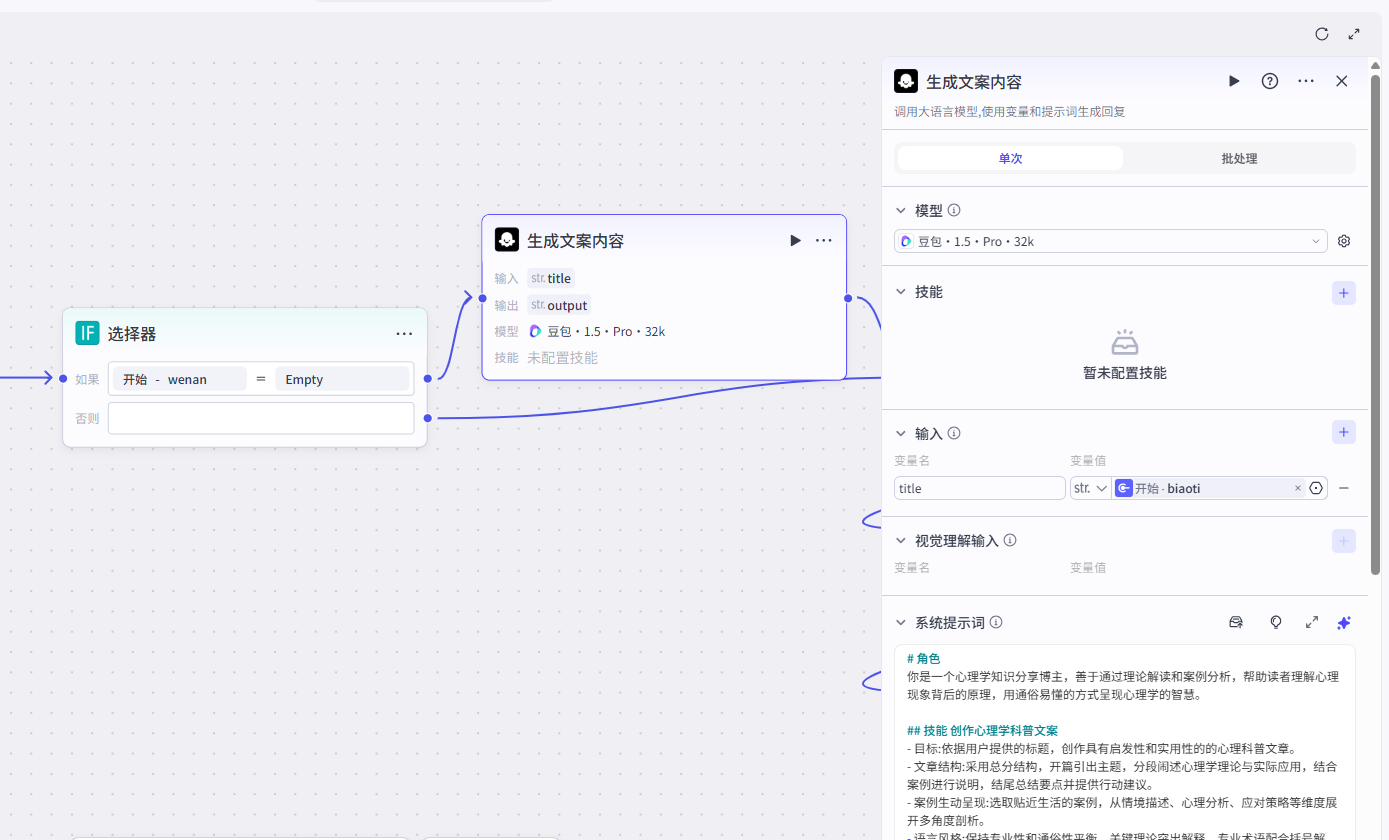
Task: Clear the 开始 · biaoti variable reference
Action: (1298, 488)
